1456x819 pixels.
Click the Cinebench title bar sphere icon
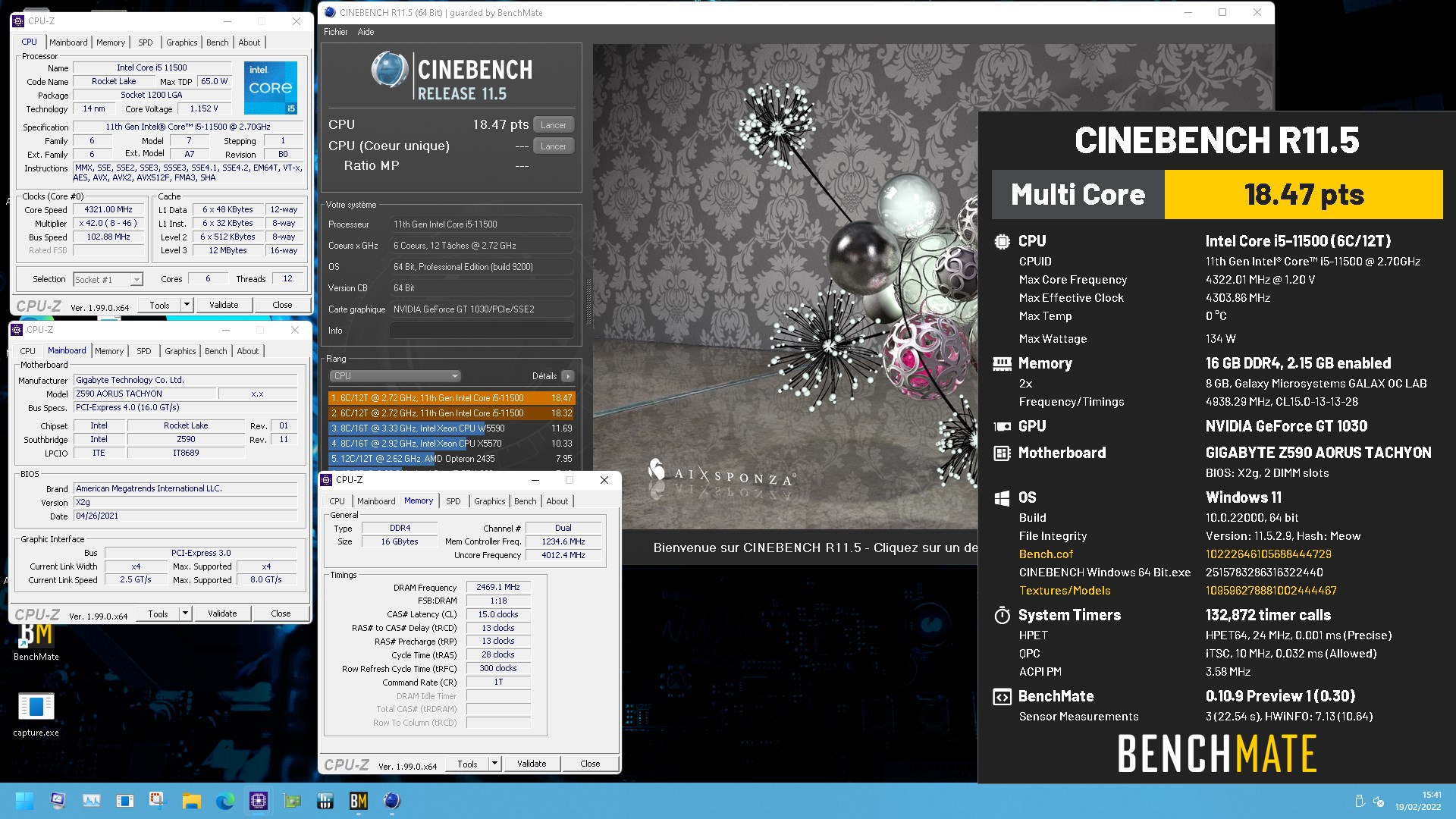[x=330, y=12]
